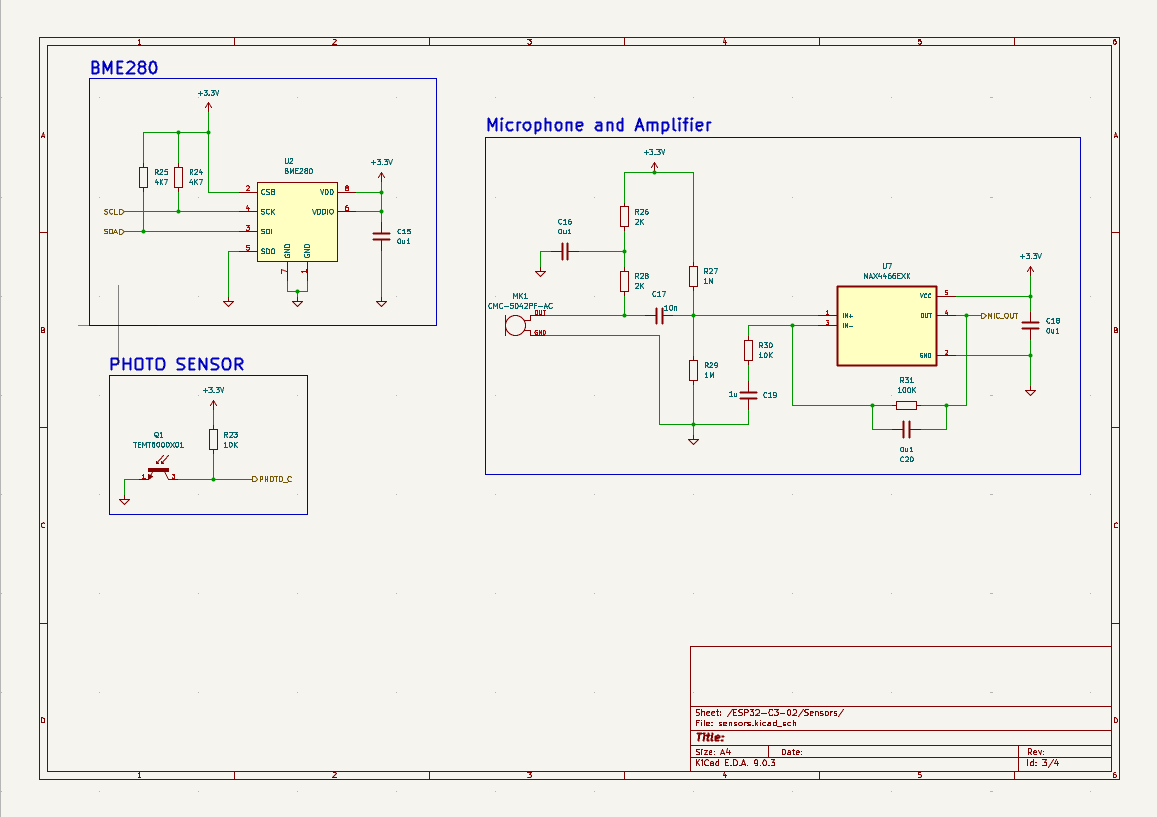Click GND symbol left of C16

coord(540,272)
